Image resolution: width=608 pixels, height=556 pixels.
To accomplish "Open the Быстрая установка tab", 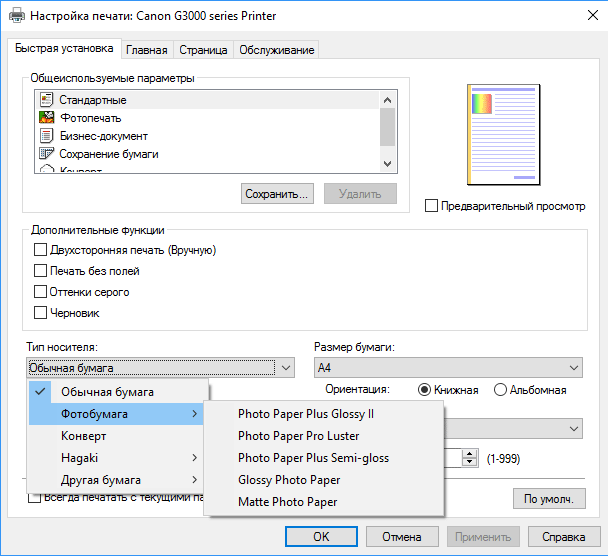I will tap(64, 48).
